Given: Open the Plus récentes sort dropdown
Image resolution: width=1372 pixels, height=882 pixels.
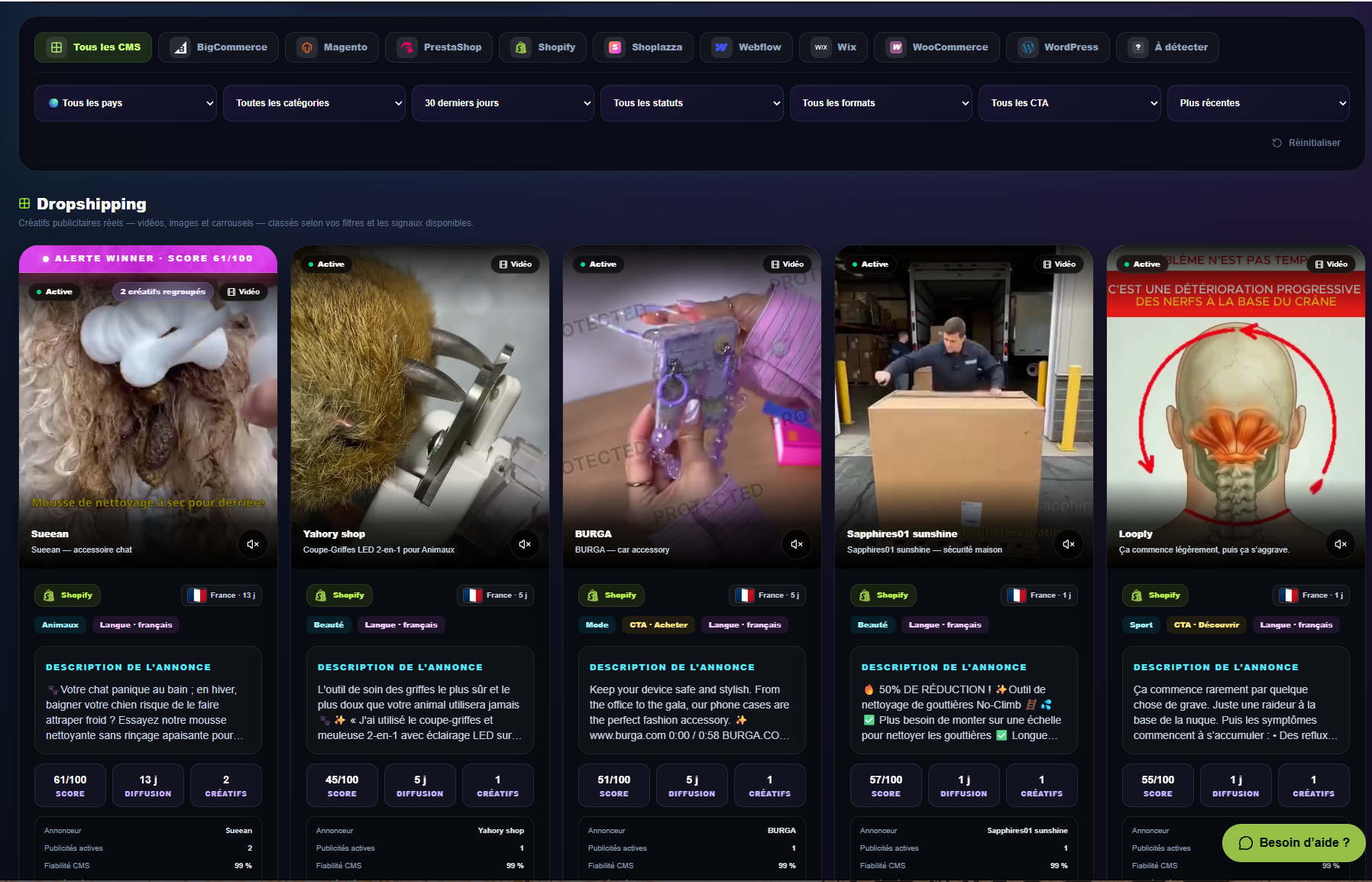Looking at the screenshot, I should point(1258,103).
